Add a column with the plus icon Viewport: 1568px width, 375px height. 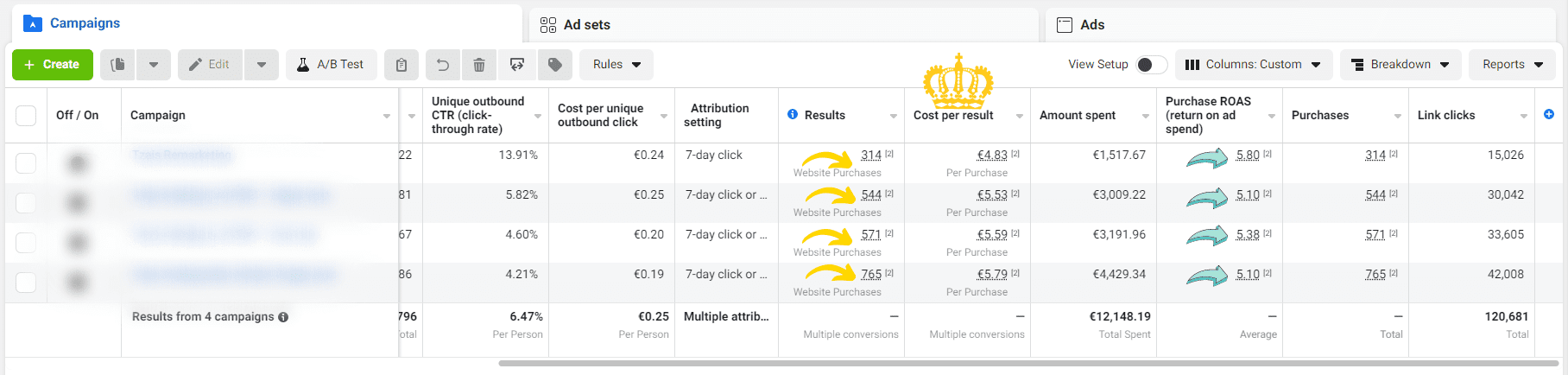[x=1549, y=114]
